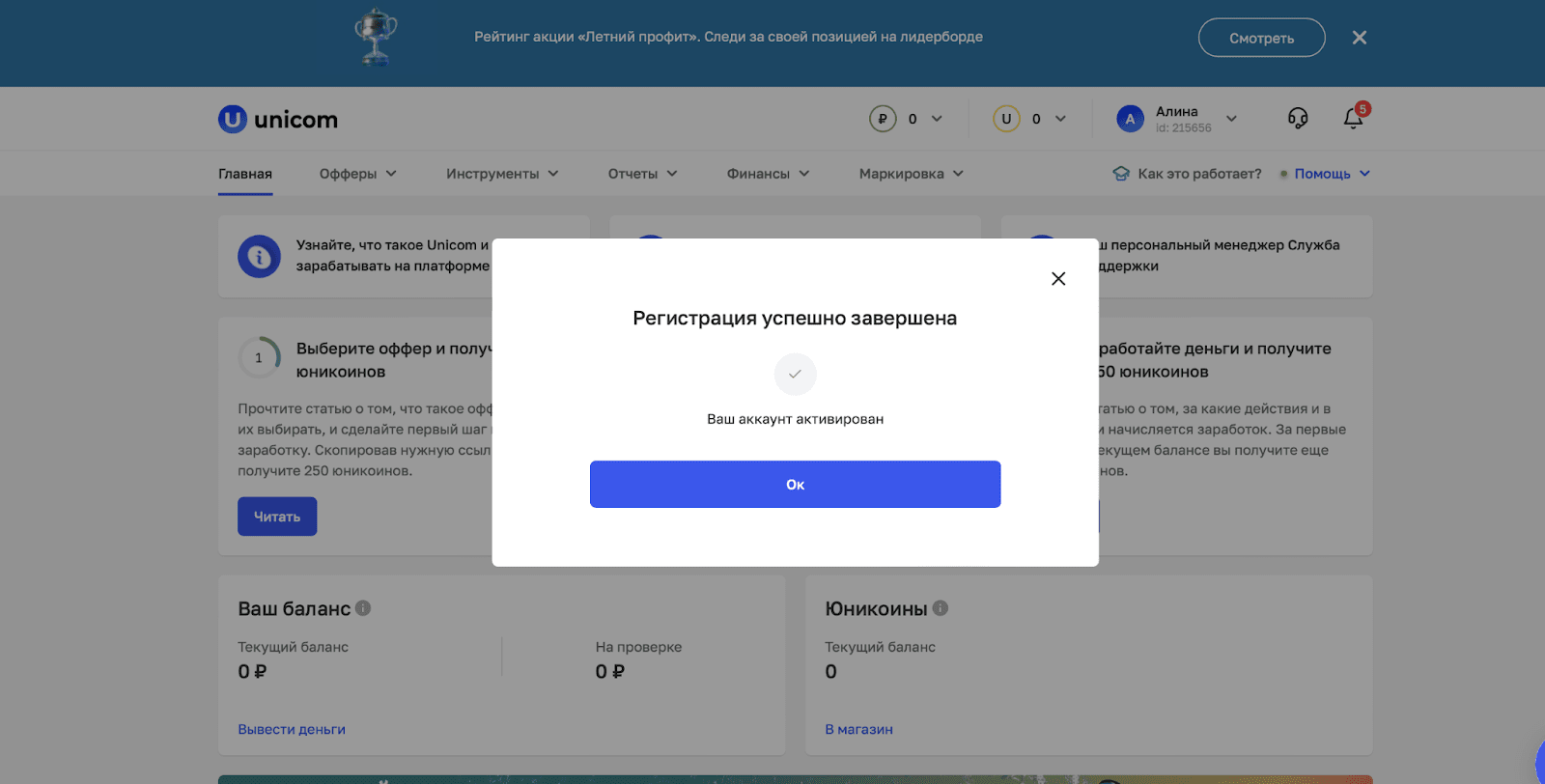Click the персональный менеджер card text
1545x784 pixels.
(1220, 255)
